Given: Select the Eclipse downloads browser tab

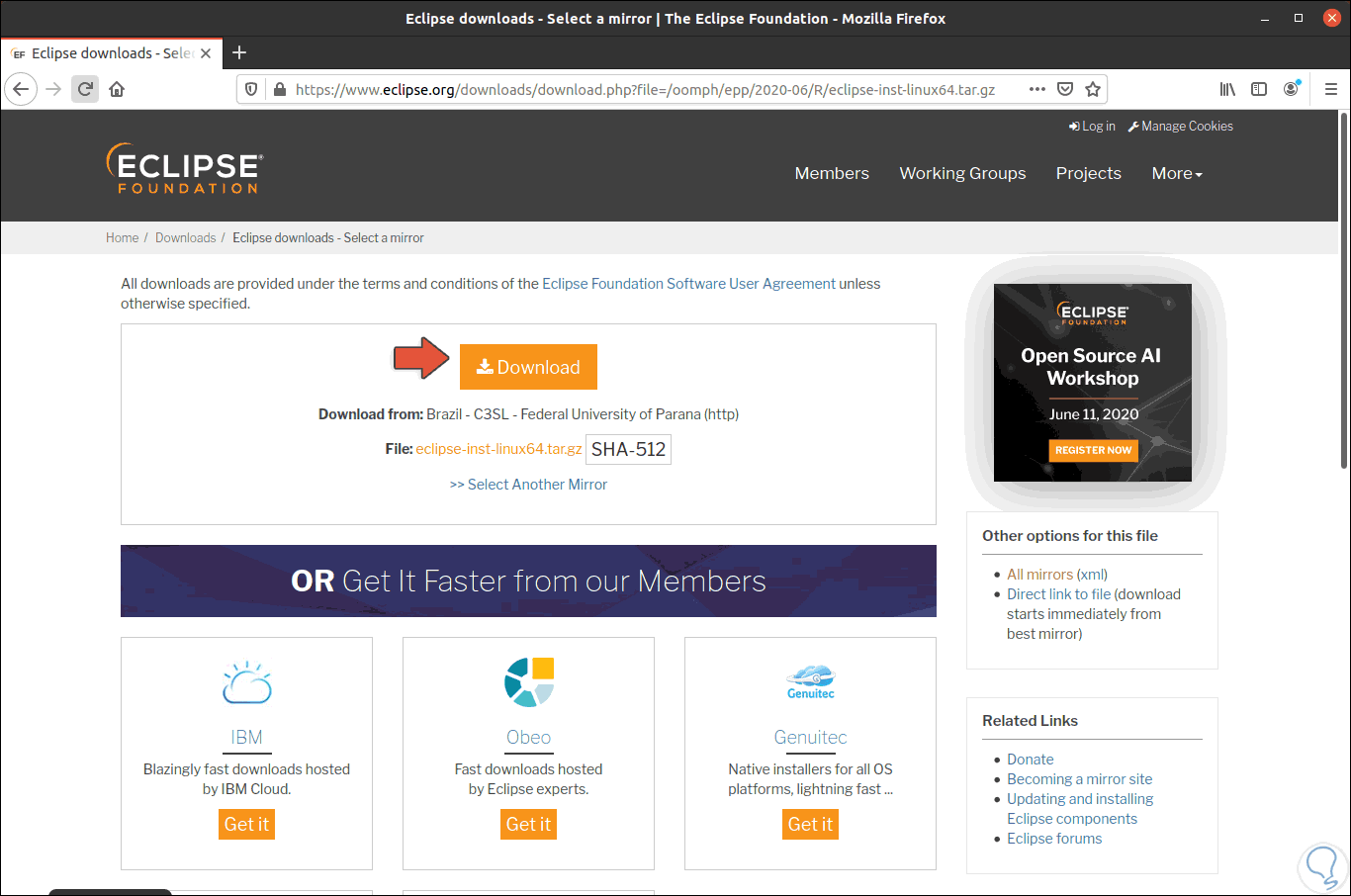Looking at the screenshot, I should click(111, 53).
